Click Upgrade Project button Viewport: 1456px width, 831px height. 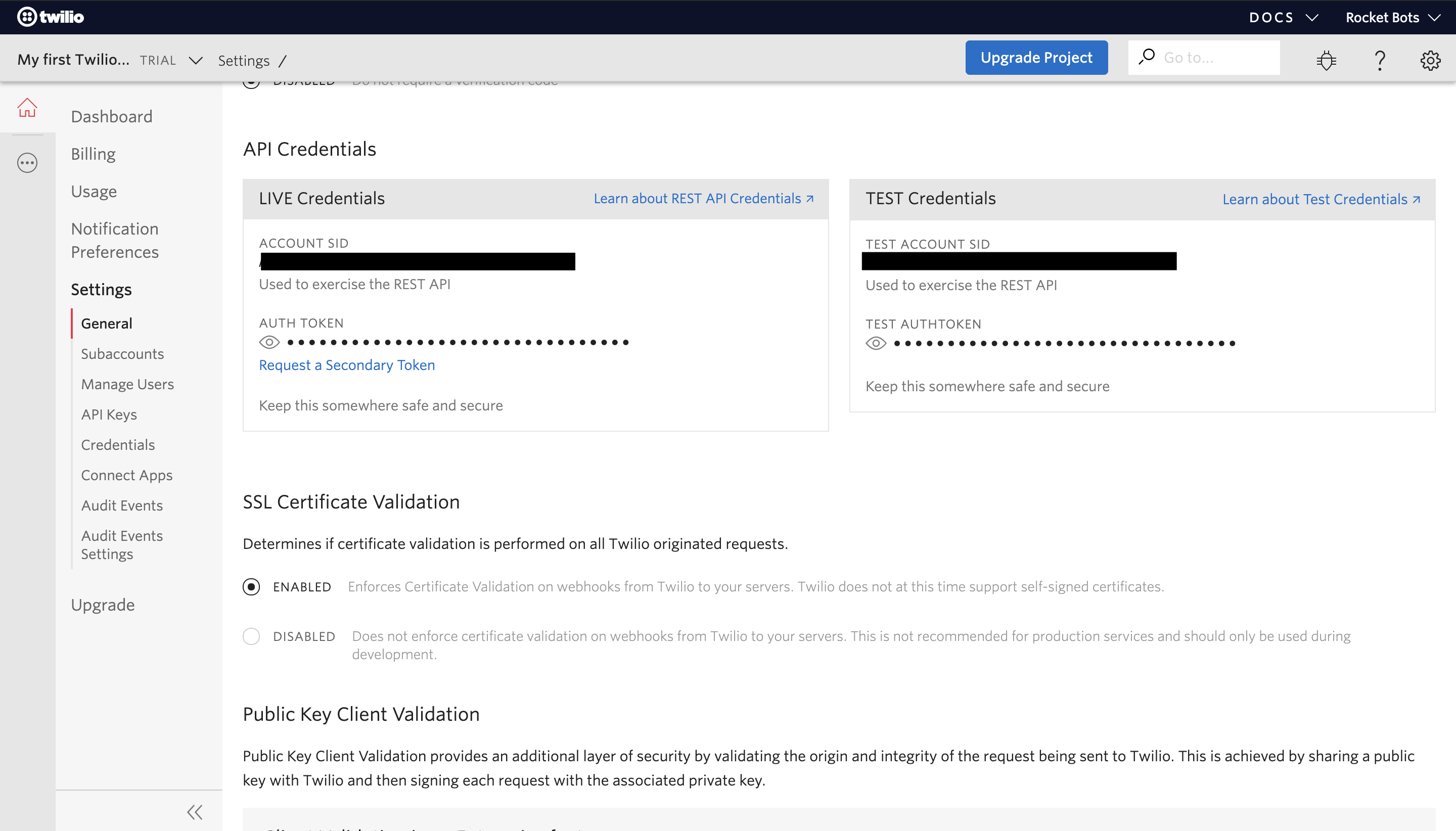[1037, 57]
